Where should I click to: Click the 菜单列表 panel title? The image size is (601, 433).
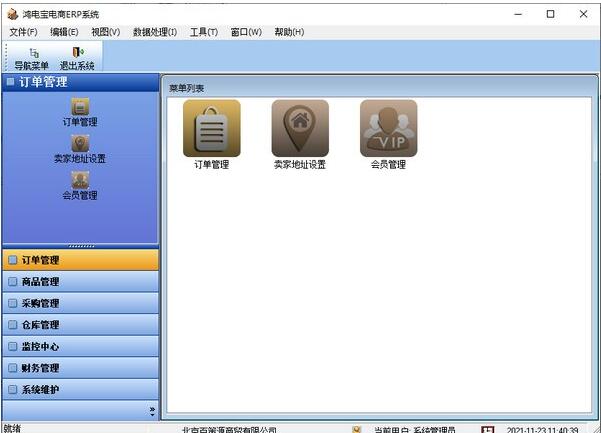(187, 89)
